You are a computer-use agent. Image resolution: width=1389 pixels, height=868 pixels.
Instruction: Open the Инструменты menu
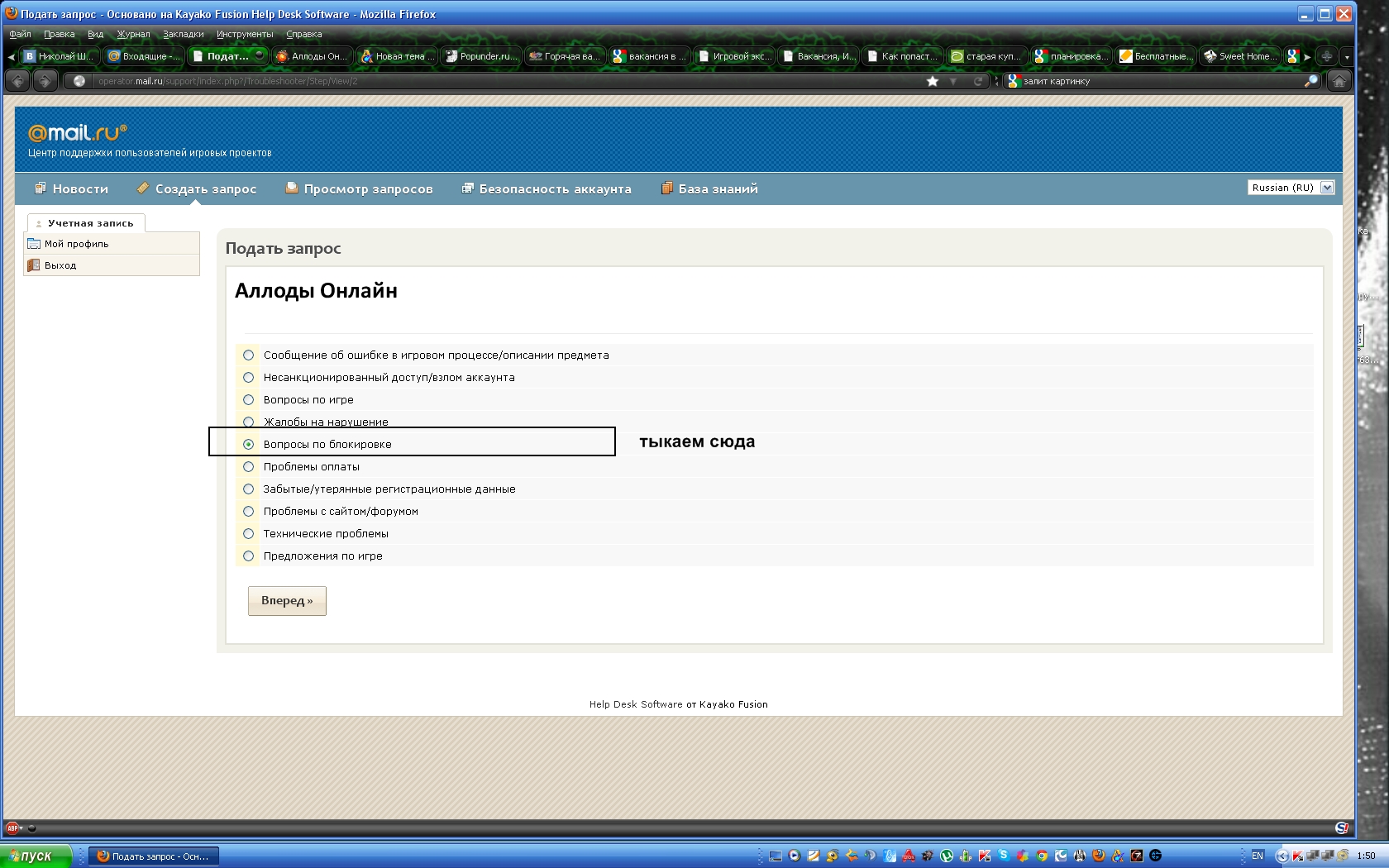[x=245, y=34]
